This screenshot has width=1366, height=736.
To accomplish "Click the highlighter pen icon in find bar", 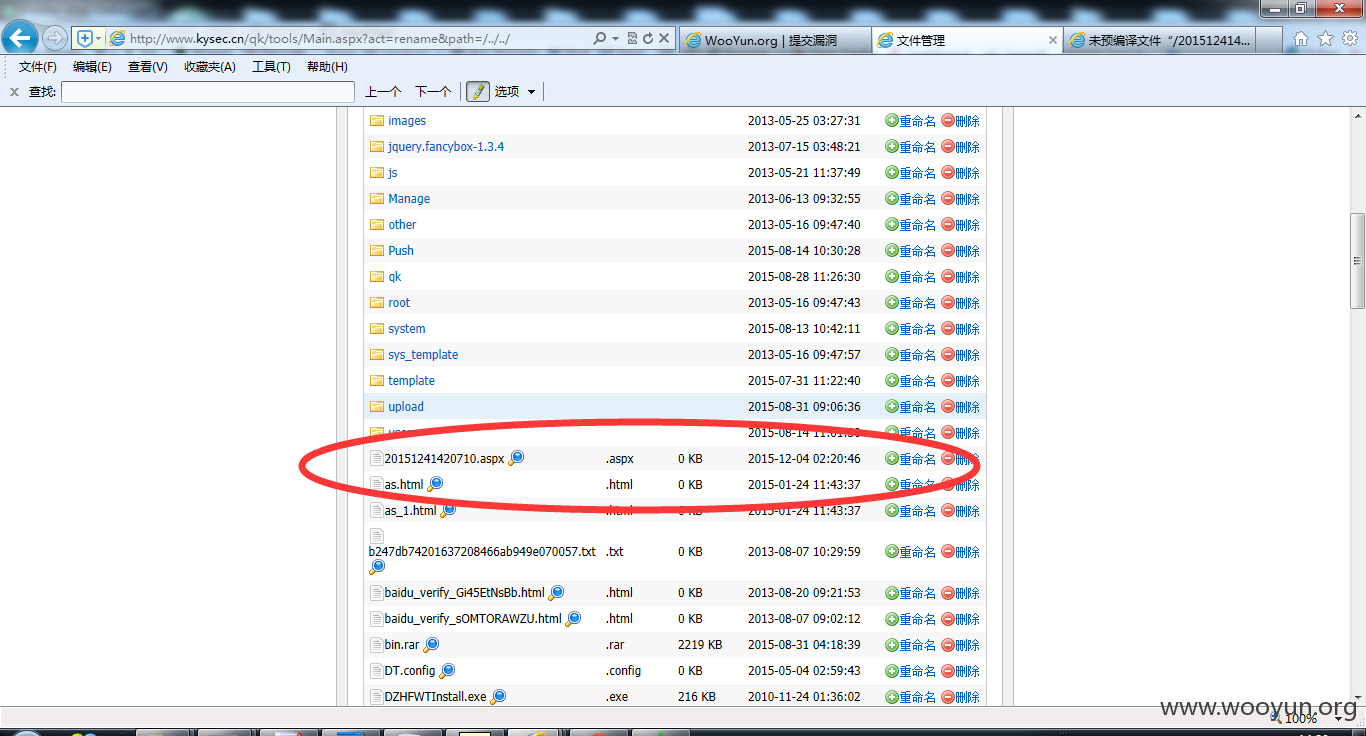I will [x=477, y=91].
